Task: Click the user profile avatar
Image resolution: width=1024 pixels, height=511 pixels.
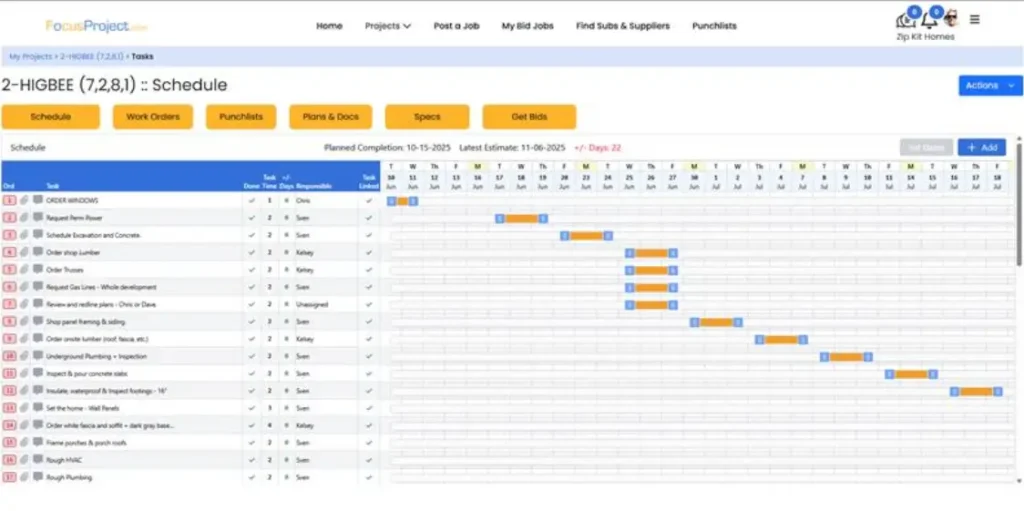Action: tap(950, 19)
